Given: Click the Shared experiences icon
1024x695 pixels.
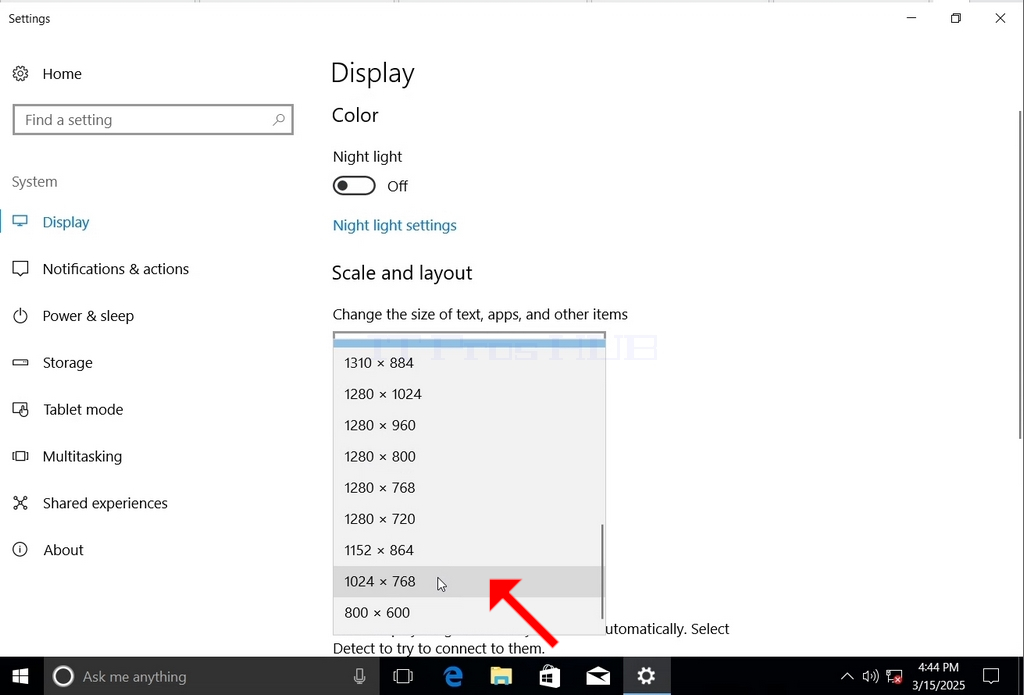Looking at the screenshot, I should click(x=20, y=503).
